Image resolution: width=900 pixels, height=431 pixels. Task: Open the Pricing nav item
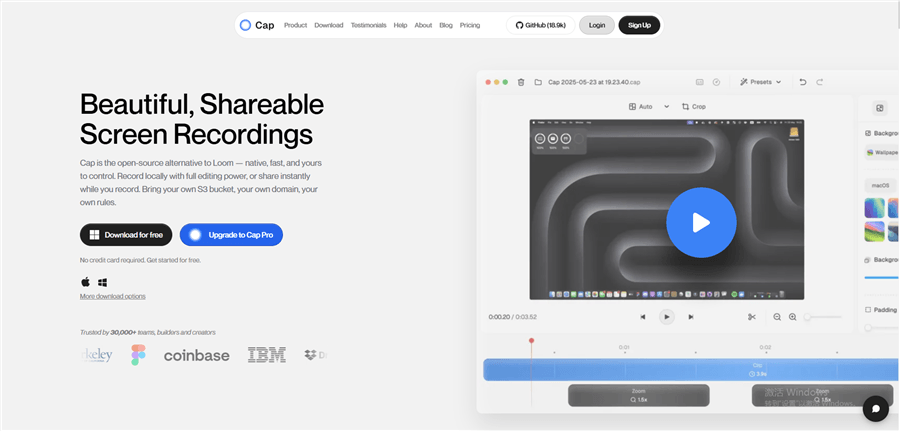(x=470, y=25)
